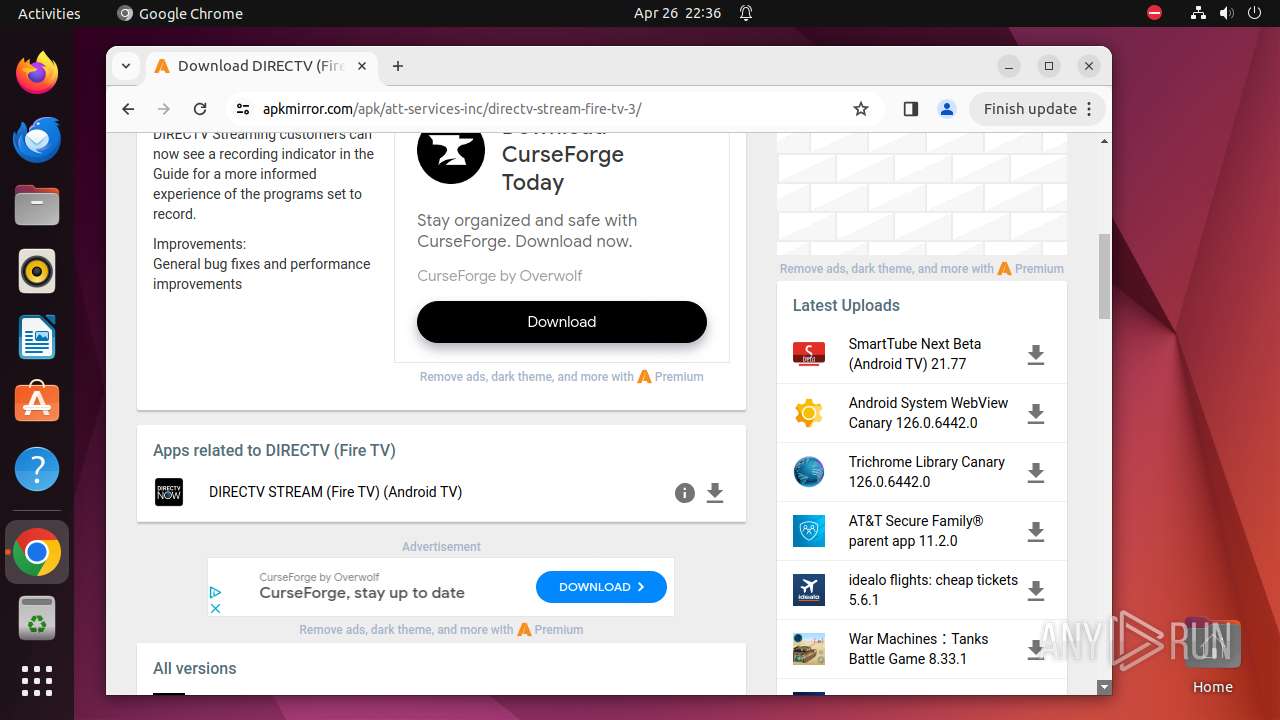Close the Download DIRECTV tab
Screen dimensions: 1280x720
[362, 66]
